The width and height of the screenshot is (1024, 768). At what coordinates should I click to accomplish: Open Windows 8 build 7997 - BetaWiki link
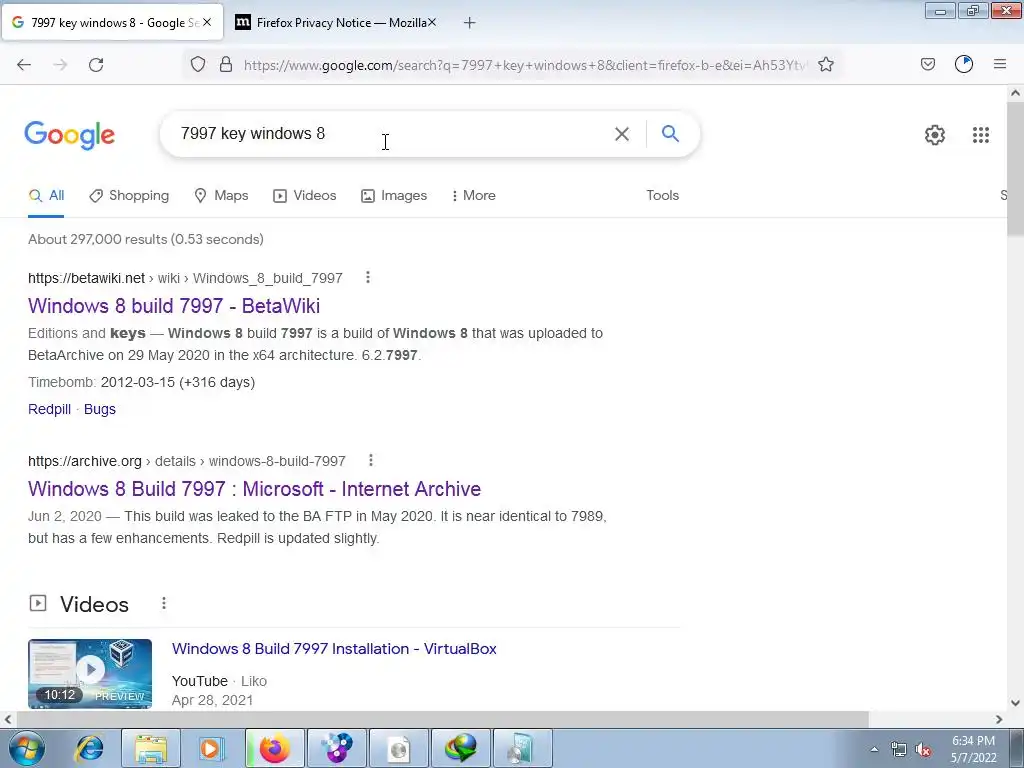click(174, 306)
